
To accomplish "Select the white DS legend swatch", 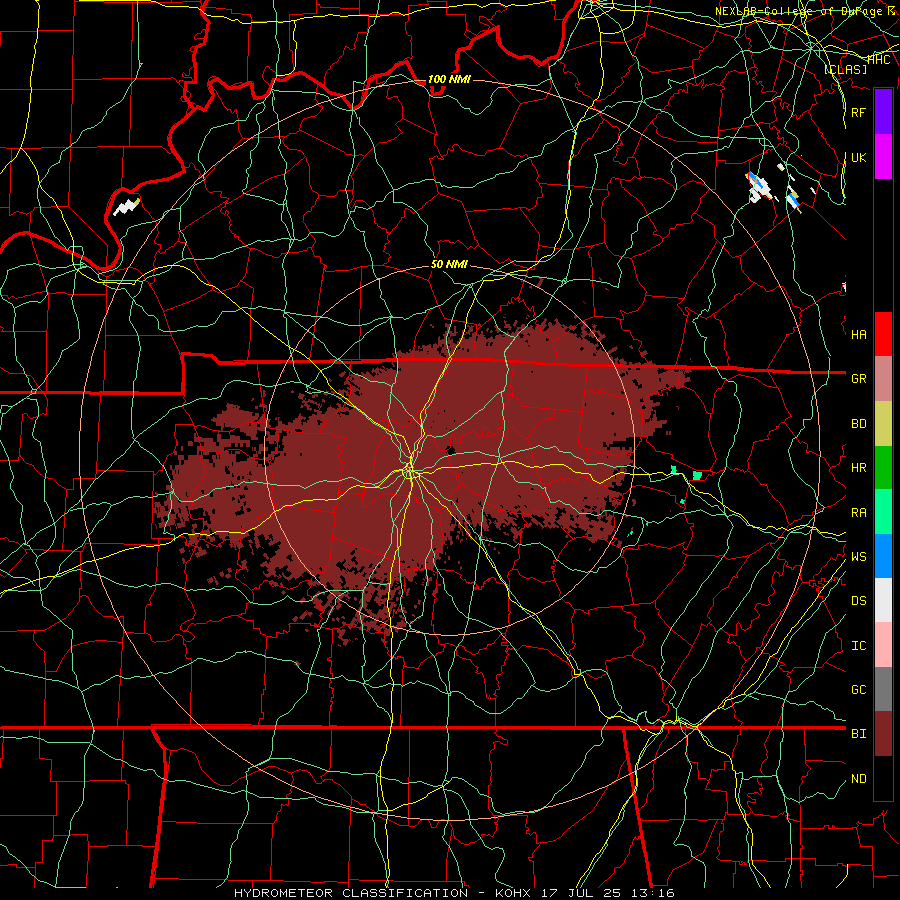I will (x=883, y=600).
